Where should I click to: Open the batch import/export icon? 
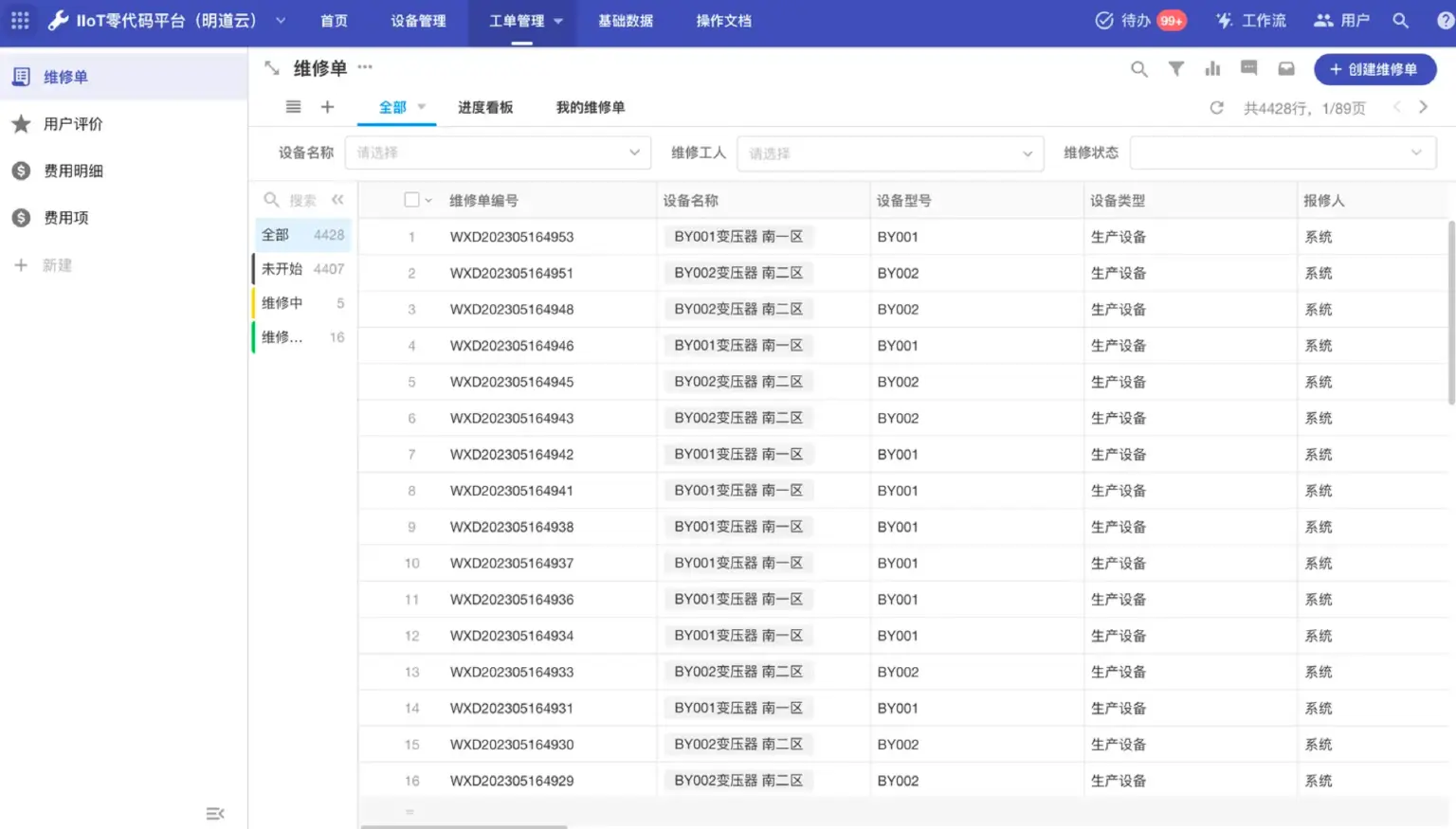coord(1285,68)
